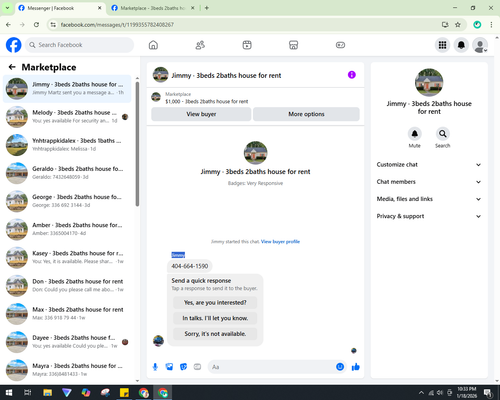Screen dimensions: 500x400
Task: Open Mayra conversation in chat list
Action: click(67, 370)
